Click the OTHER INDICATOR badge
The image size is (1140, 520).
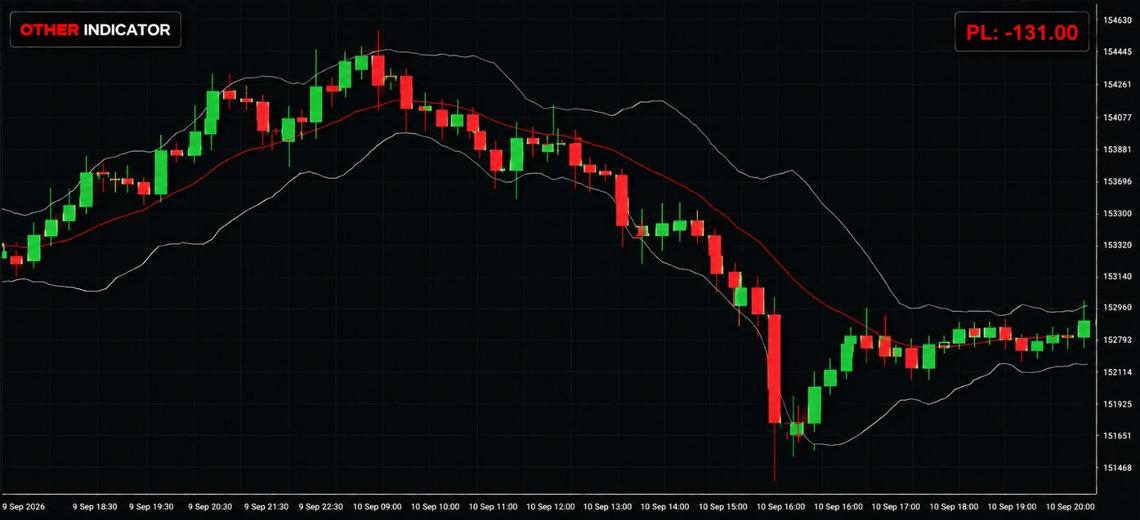tap(95, 30)
